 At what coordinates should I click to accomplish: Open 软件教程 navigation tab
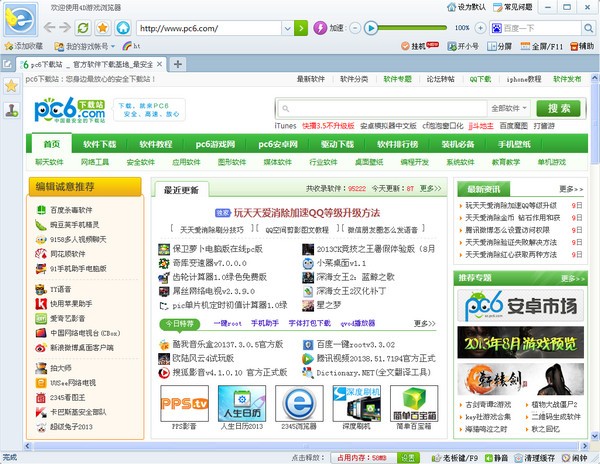click(x=156, y=144)
